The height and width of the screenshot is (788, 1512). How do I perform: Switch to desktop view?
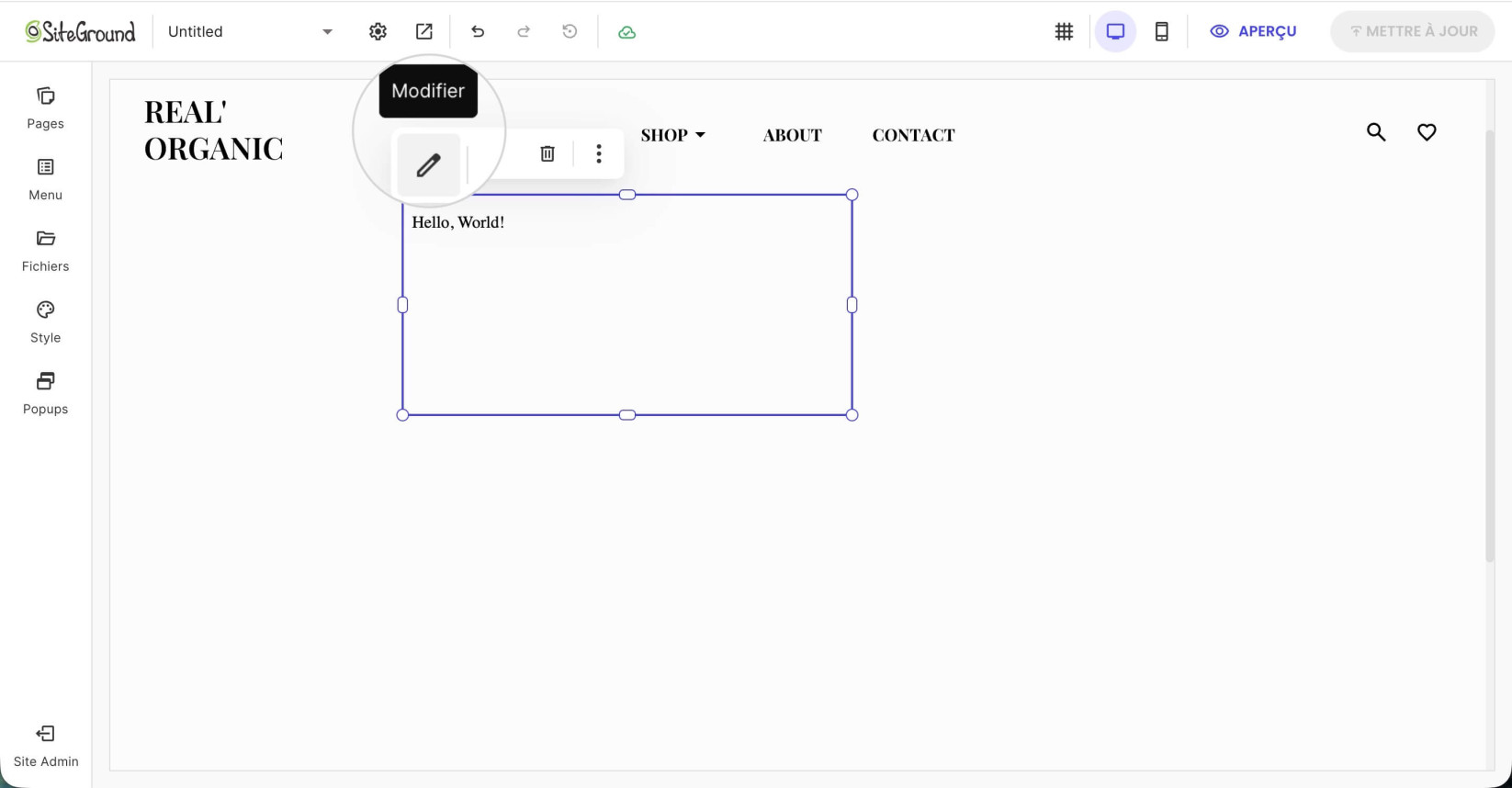[1115, 31]
